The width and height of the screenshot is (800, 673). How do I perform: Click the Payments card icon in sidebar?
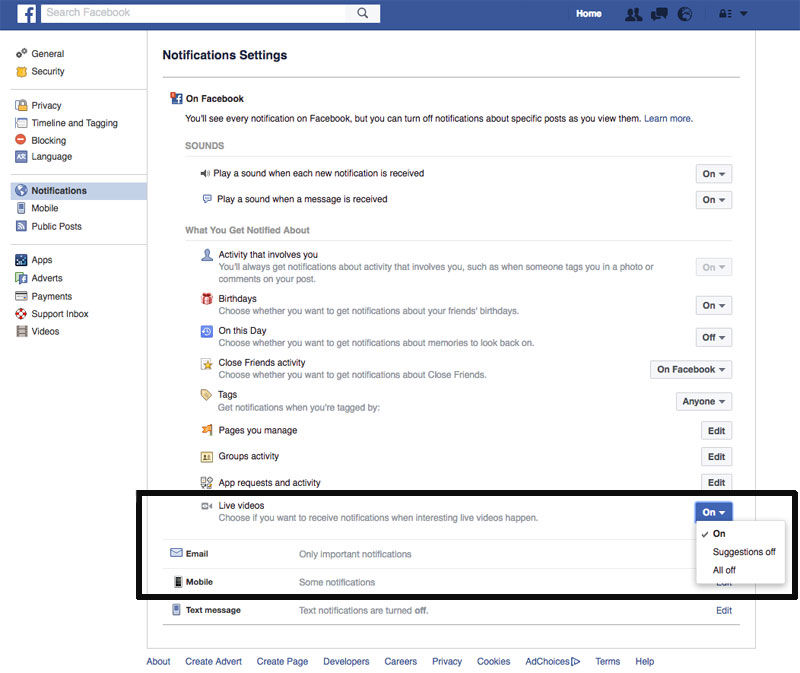(21, 296)
